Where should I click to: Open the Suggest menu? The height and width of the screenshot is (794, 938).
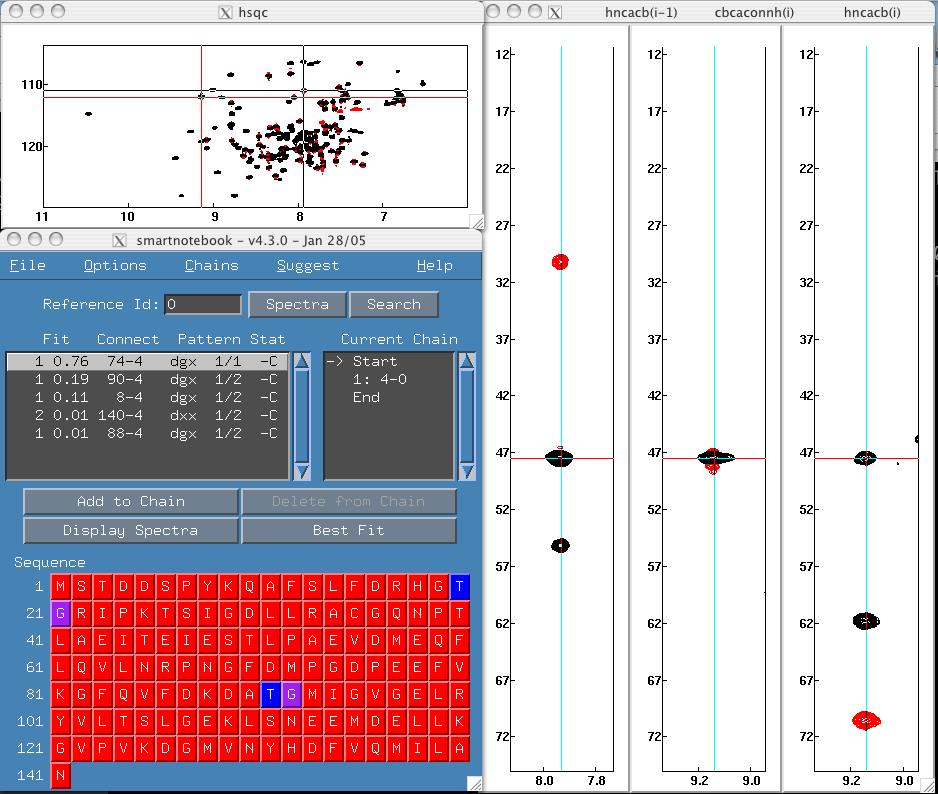click(x=307, y=265)
